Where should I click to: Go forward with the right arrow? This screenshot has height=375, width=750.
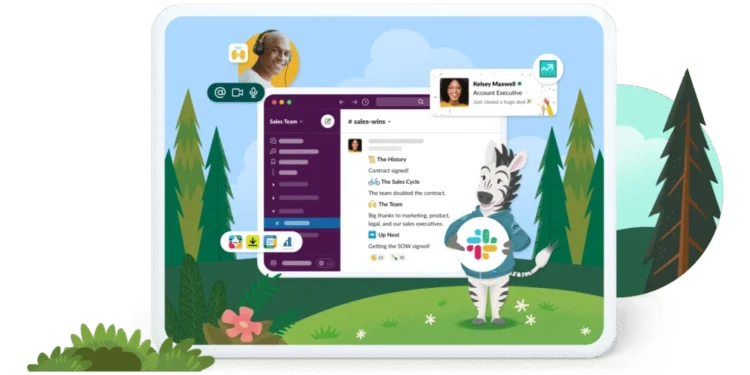coord(354,102)
